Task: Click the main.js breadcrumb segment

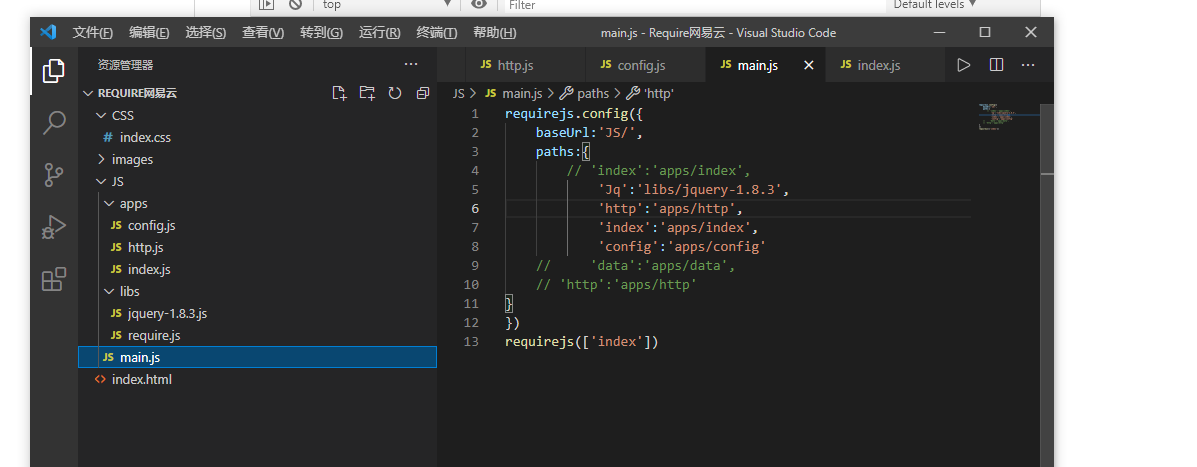Action: pyautogui.click(x=514, y=93)
